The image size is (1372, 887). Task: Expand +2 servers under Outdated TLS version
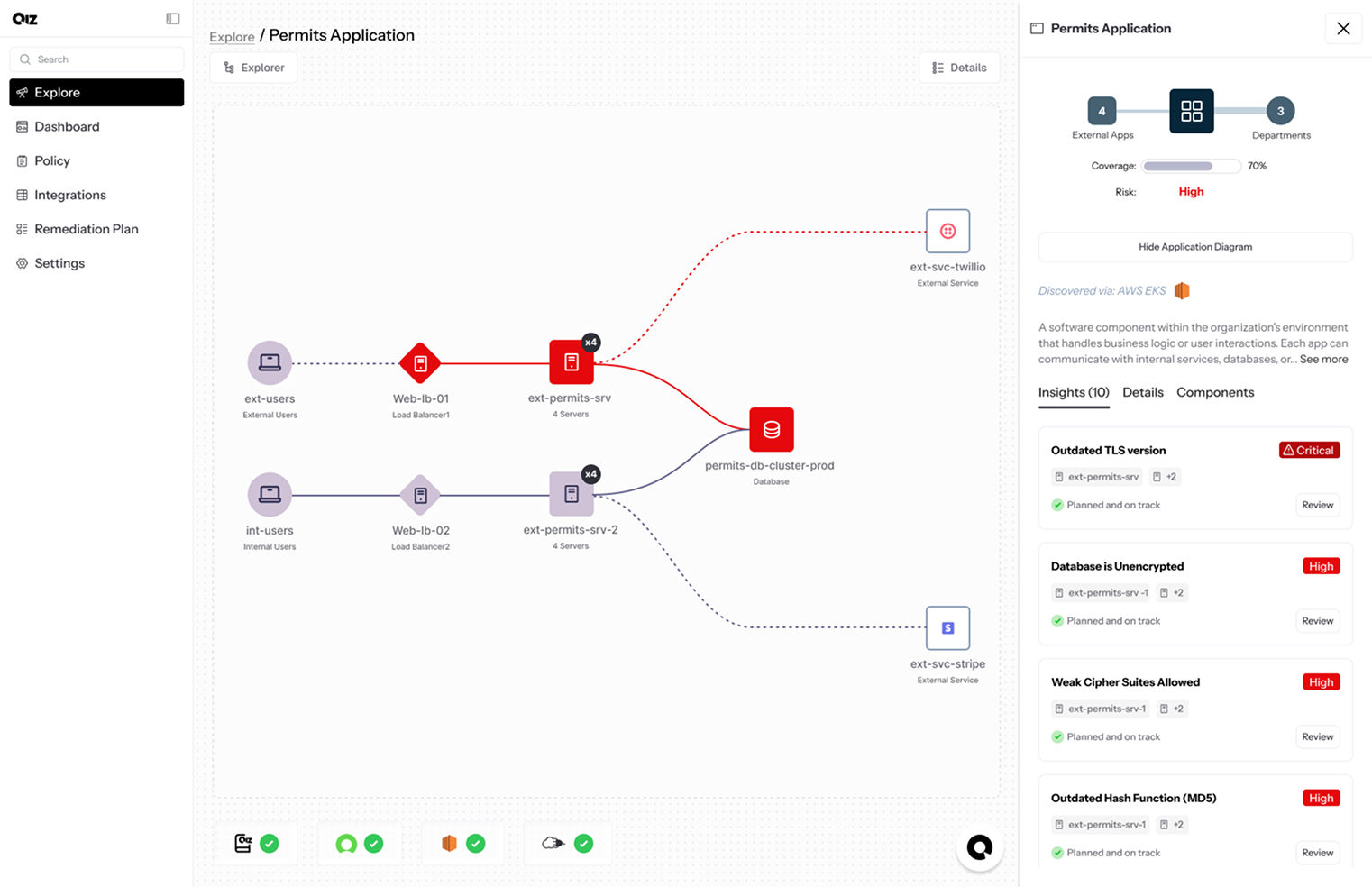tap(1165, 477)
